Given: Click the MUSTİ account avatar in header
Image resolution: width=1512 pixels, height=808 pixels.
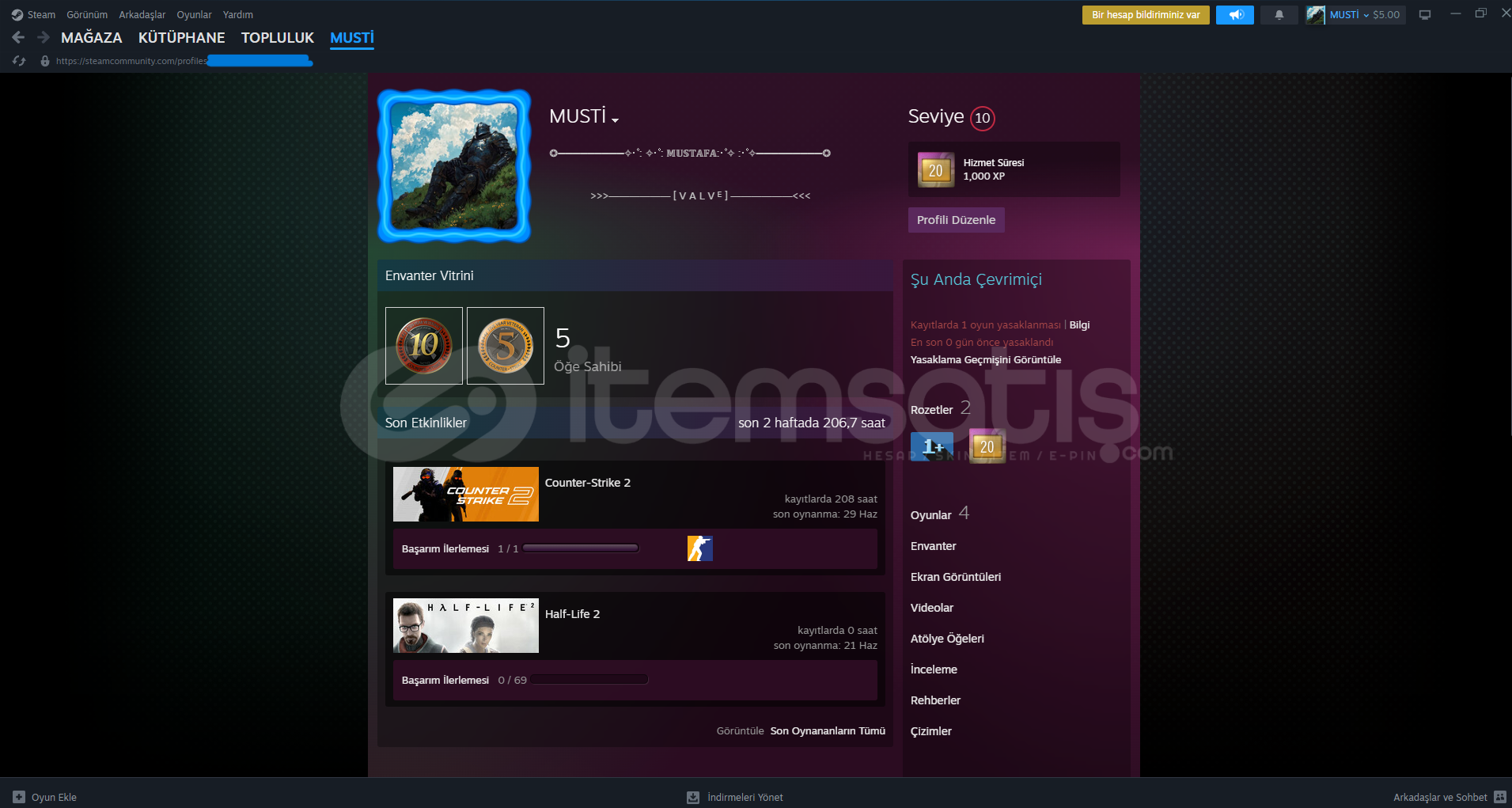Looking at the screenshot, I should [1315, 15].
